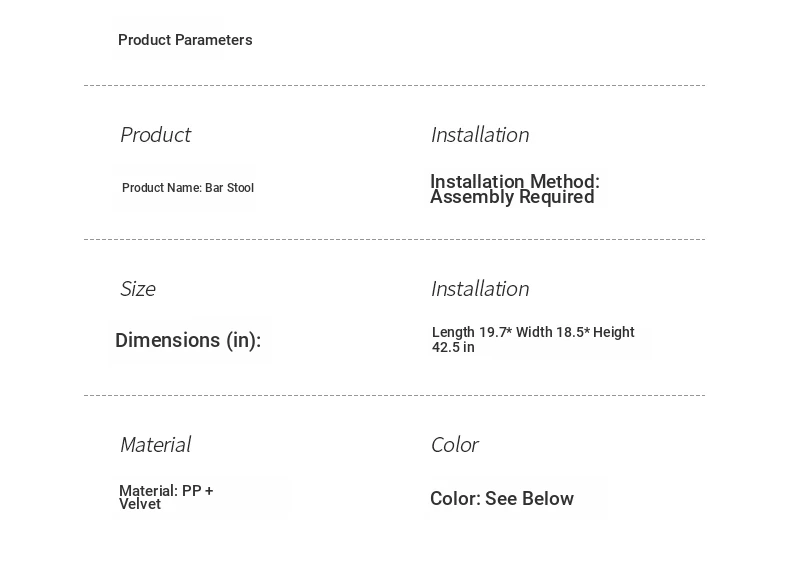Click the Length 19.7* Width 18.5* text
Viewport: 790px width, 576px height.
tap(511, 332)
